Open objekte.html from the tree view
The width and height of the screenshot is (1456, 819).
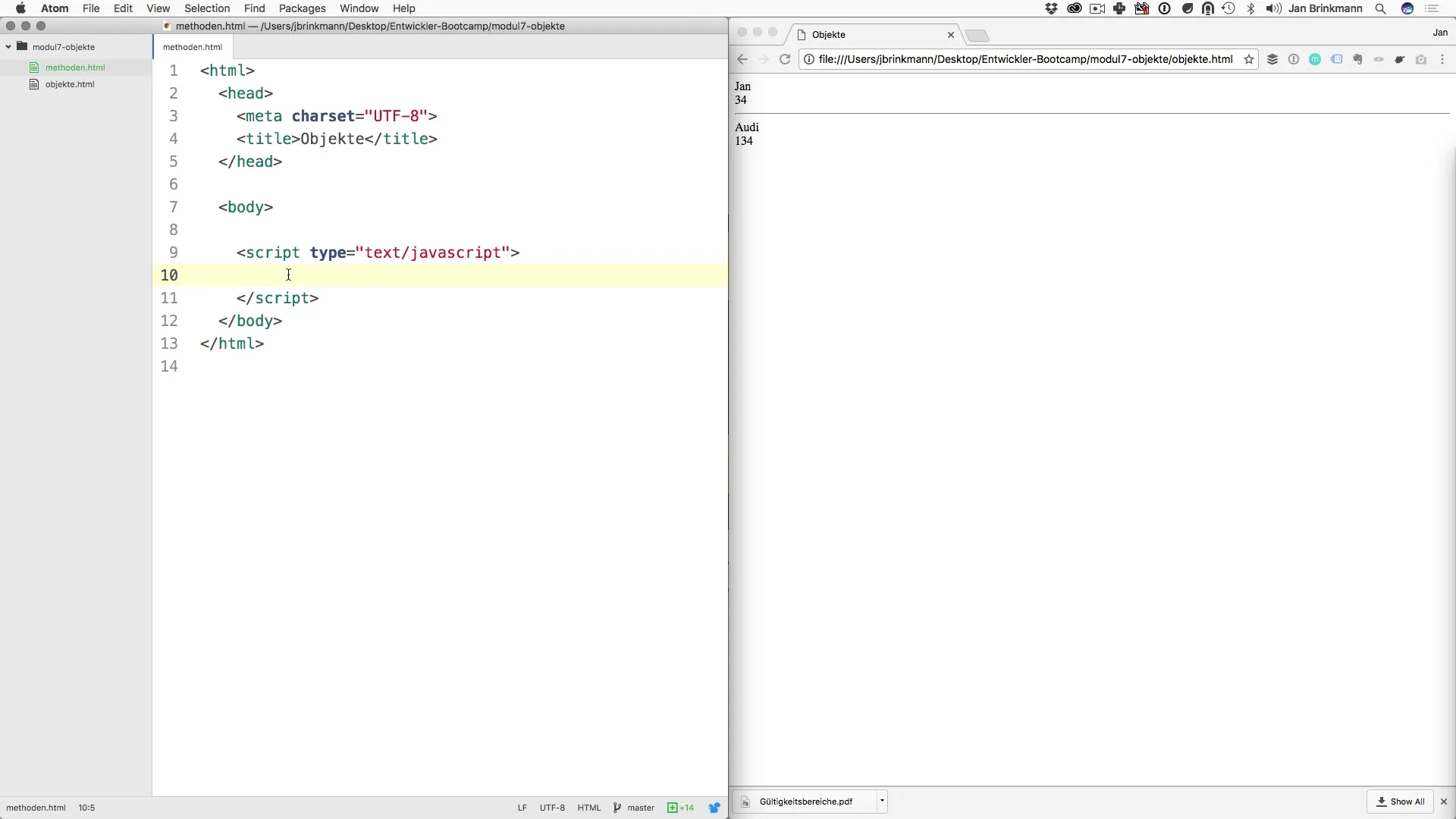tap(70, 84)
